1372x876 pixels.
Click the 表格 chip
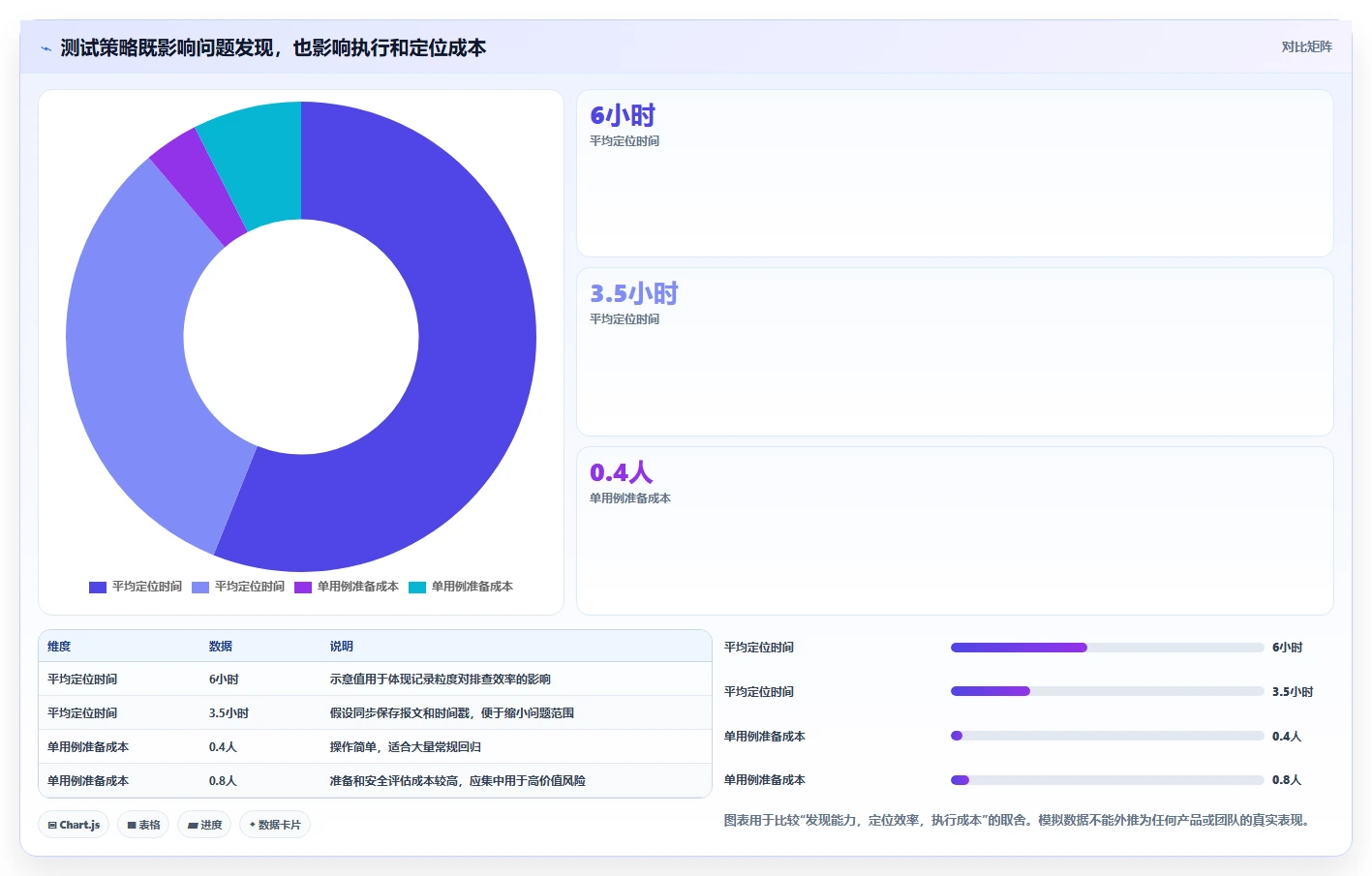point(143,825)
